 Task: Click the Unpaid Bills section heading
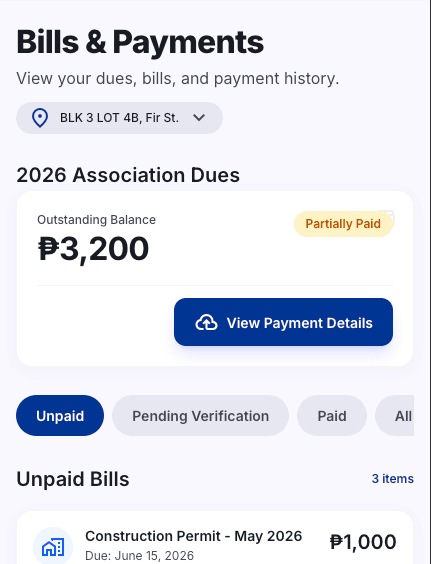click(73, 479)
